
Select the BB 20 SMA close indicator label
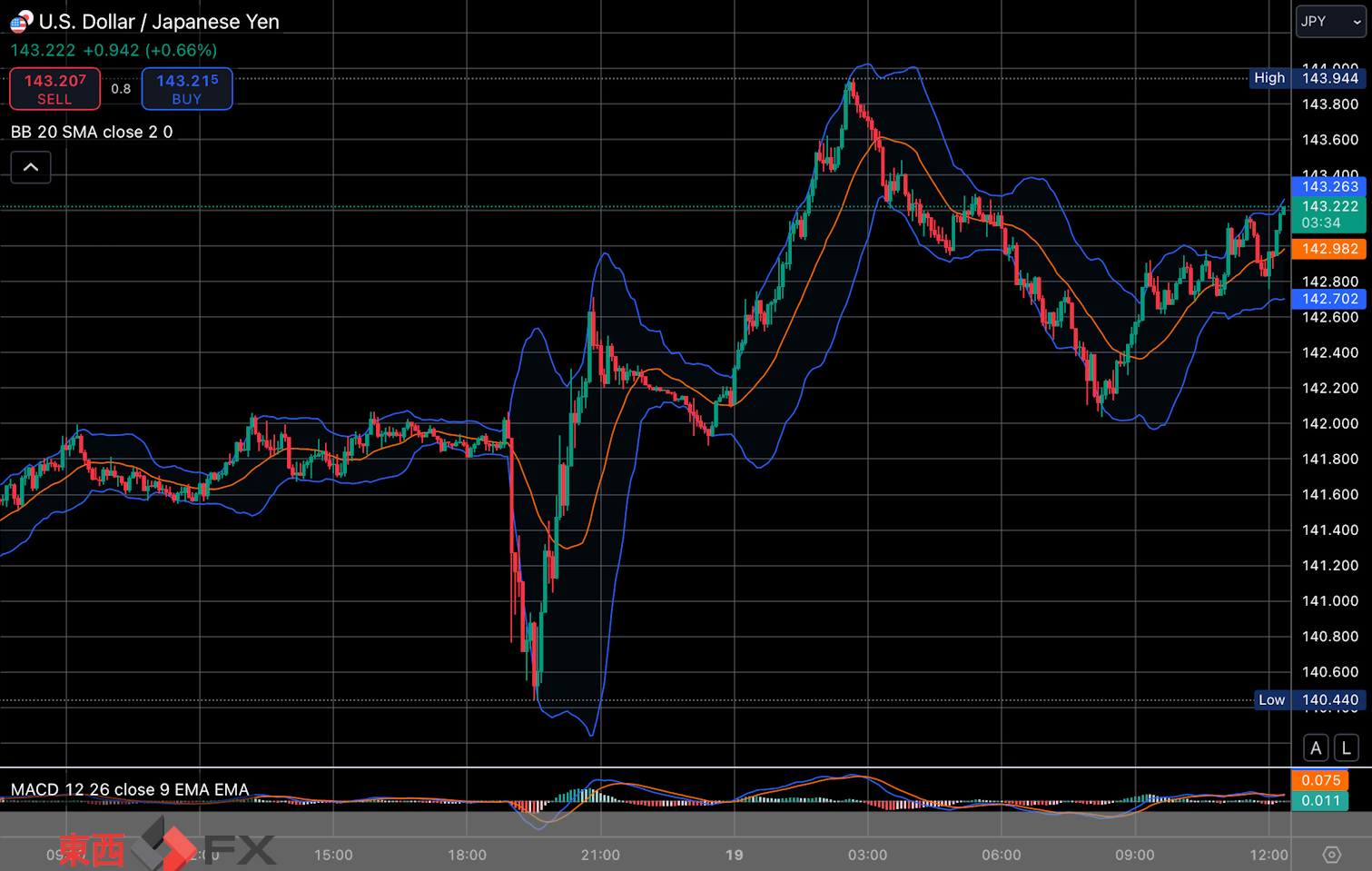point(92,132)
